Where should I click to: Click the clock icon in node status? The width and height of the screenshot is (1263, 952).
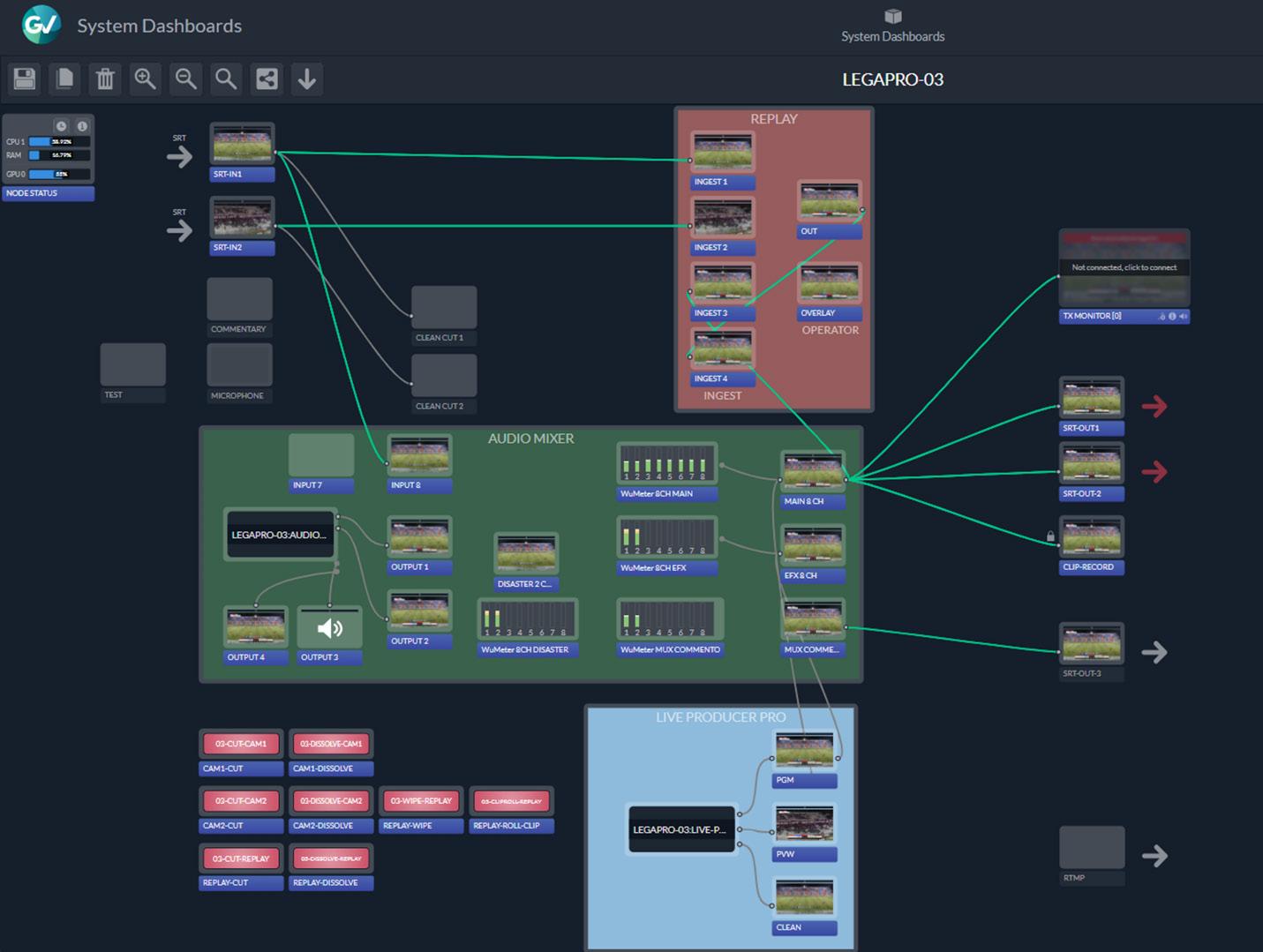(x=62, y=126)
